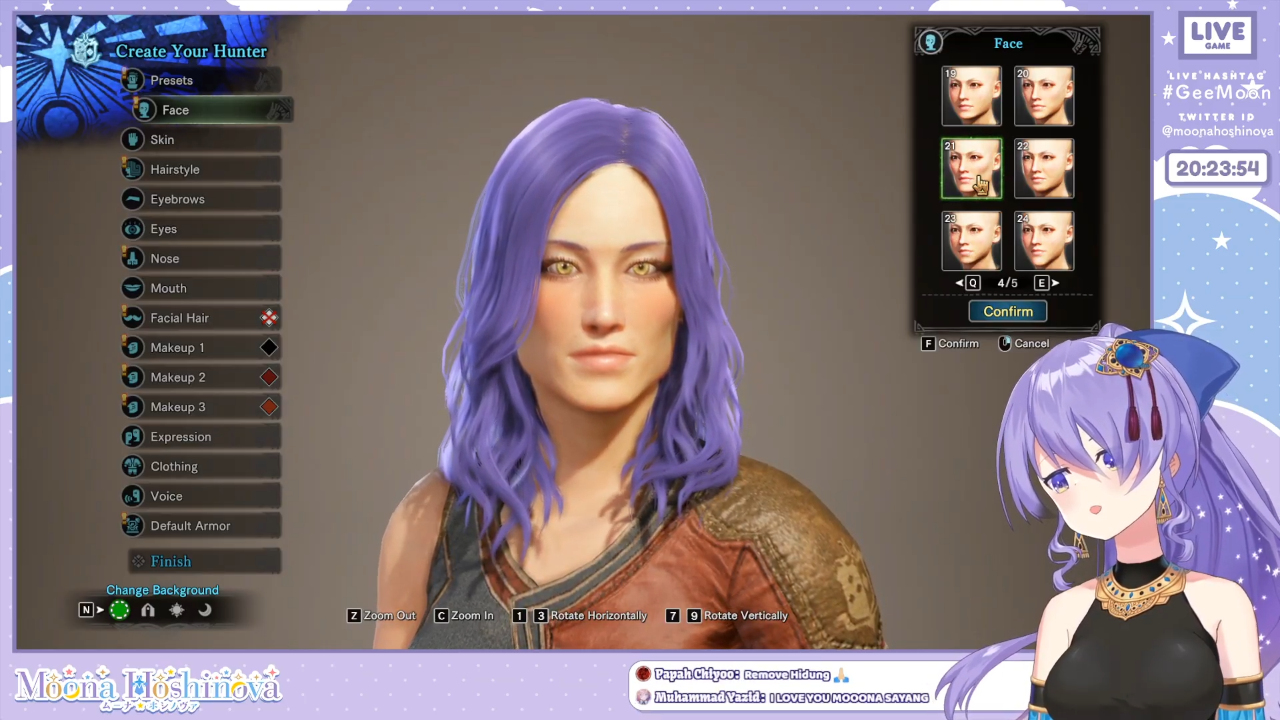The image size is (1280, 720).
Task: Select the Clothing icon in the menu
Action: click(x=133, y=466)
